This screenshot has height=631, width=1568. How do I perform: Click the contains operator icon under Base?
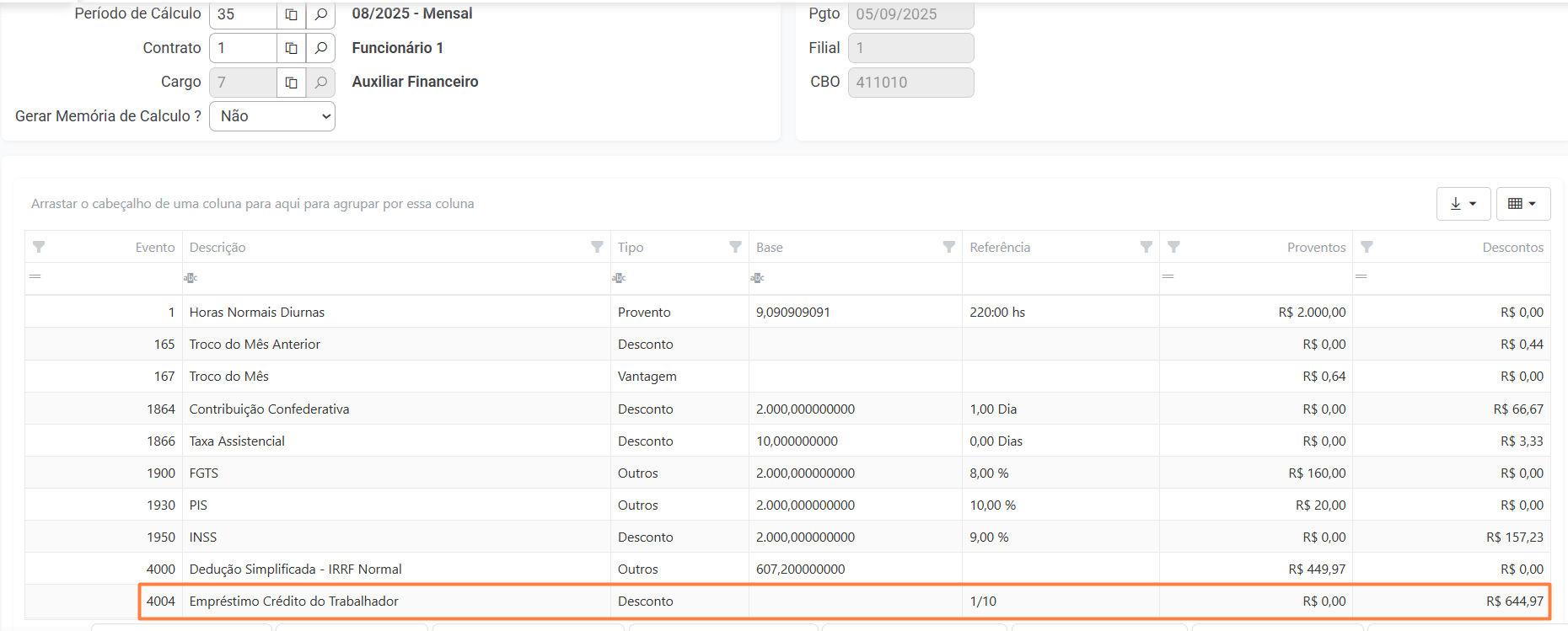pos(757,278)
